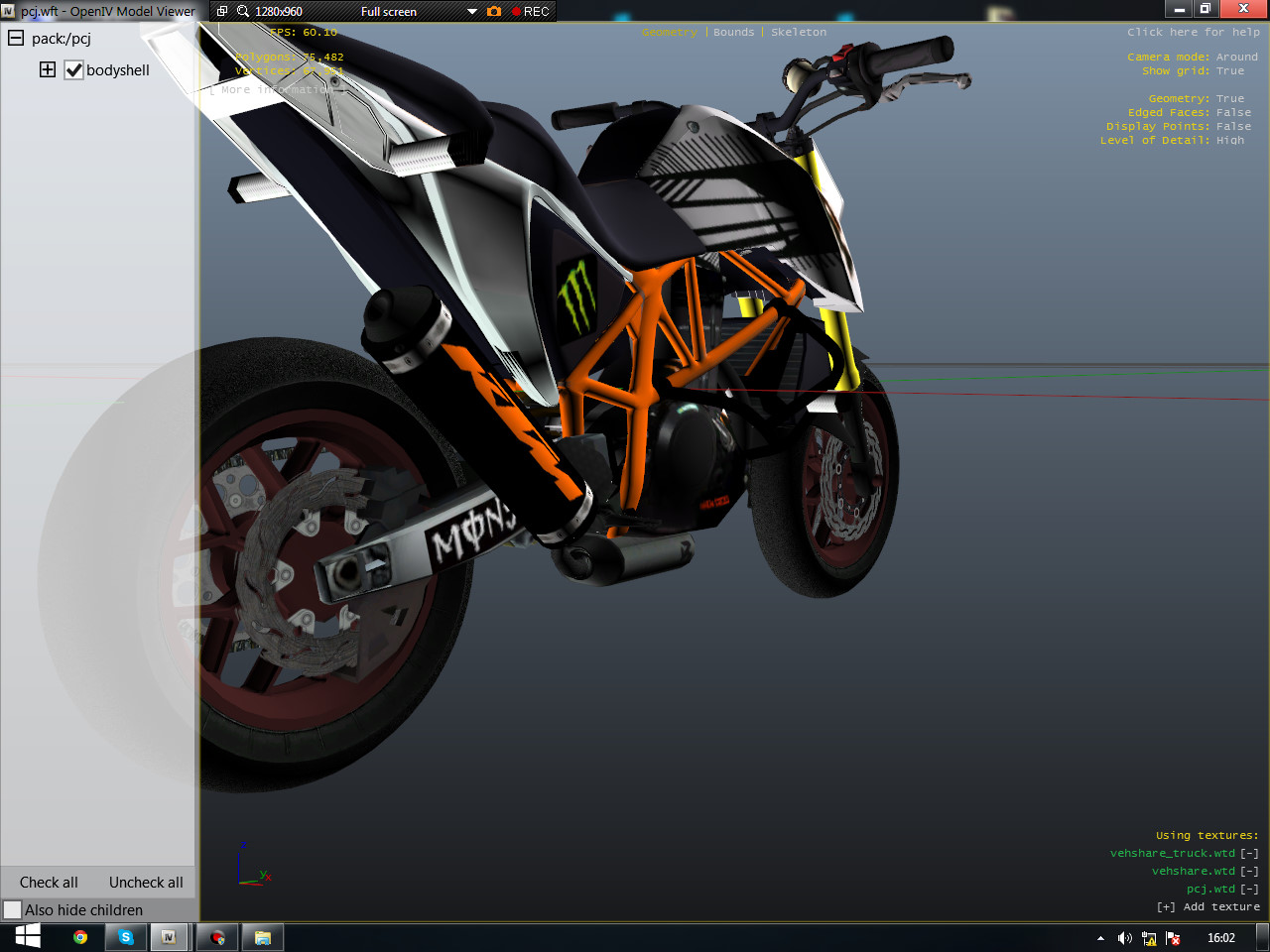Switch to the Bounds view tab

pyautogui.click(x=733, y=32)
